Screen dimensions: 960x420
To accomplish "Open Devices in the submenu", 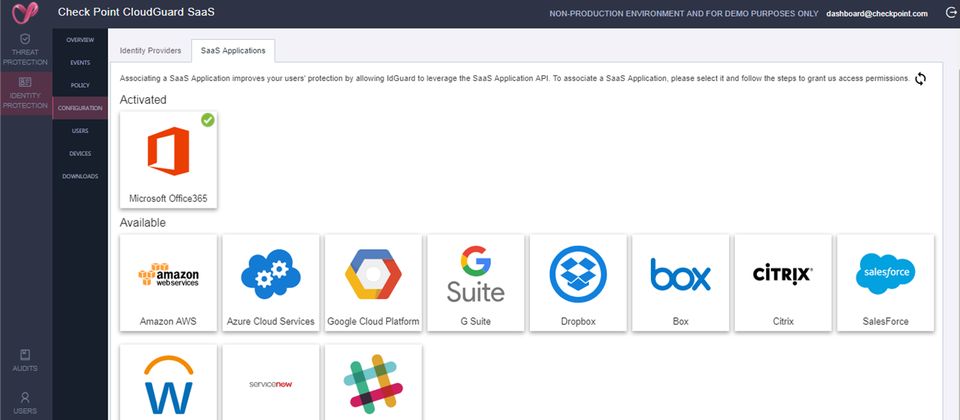I will [80, 154].
